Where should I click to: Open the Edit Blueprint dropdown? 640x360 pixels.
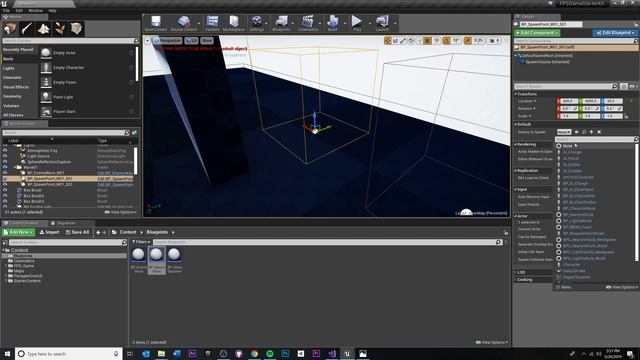(x=615, y=33)
